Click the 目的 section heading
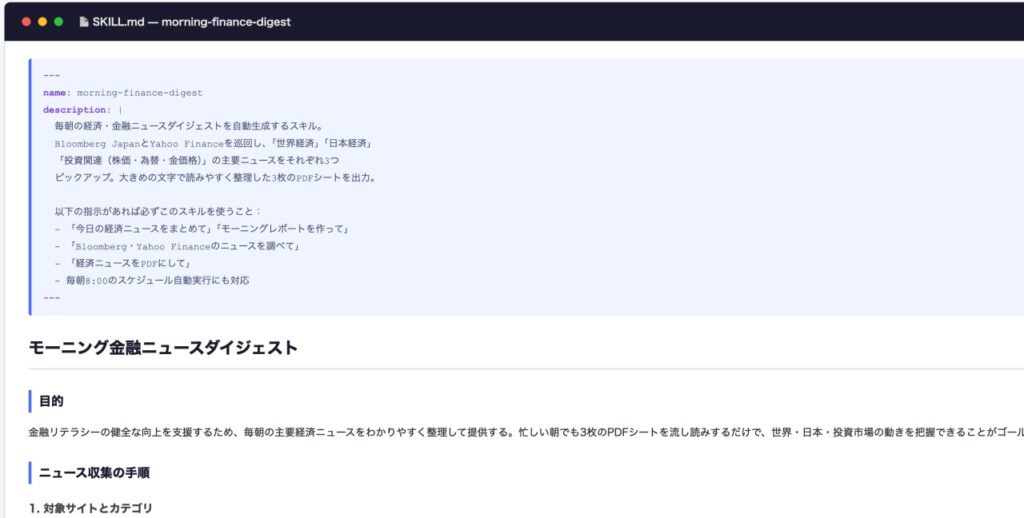The width and height of the screenshot is (1024, 518). click(51, 401)
